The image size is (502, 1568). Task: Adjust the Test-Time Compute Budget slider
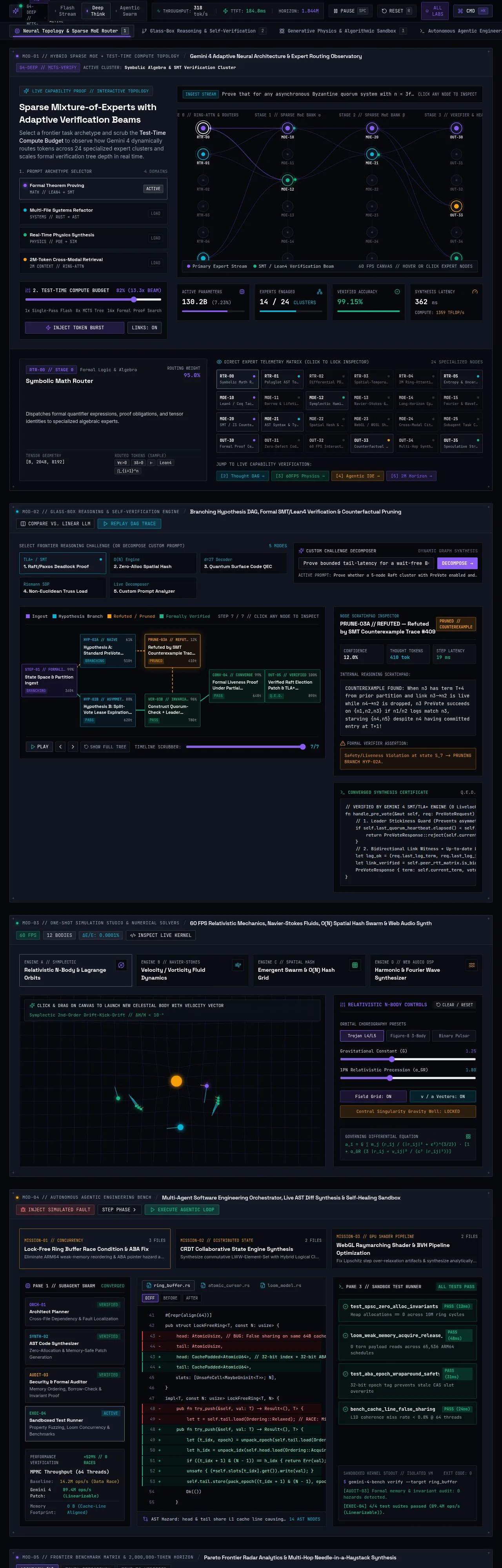pos(93,299)
